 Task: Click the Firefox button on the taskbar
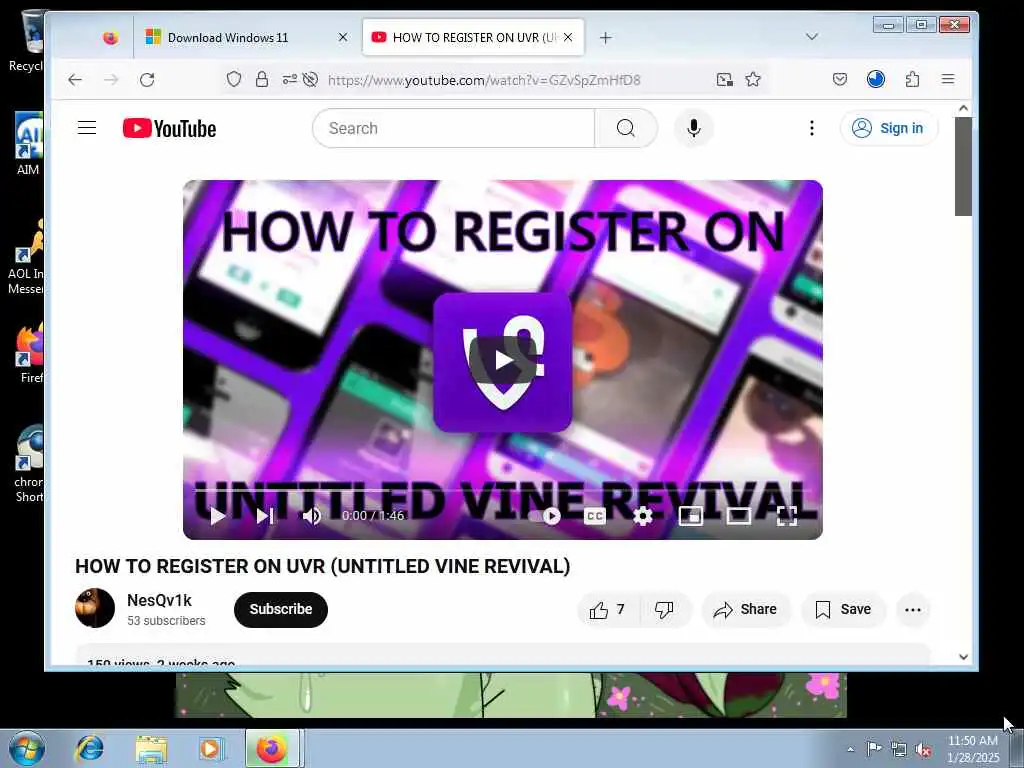(x=272, y=748)
